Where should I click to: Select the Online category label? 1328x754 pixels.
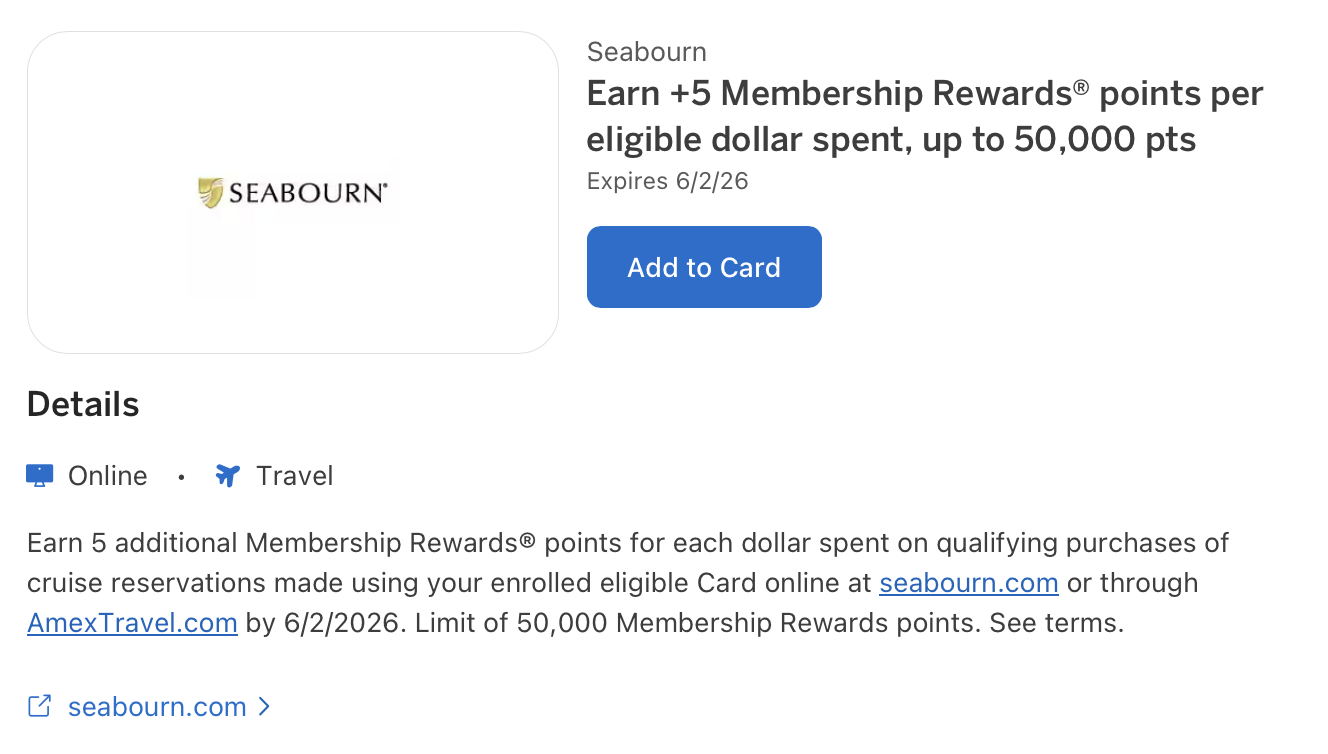pos(106,475)
